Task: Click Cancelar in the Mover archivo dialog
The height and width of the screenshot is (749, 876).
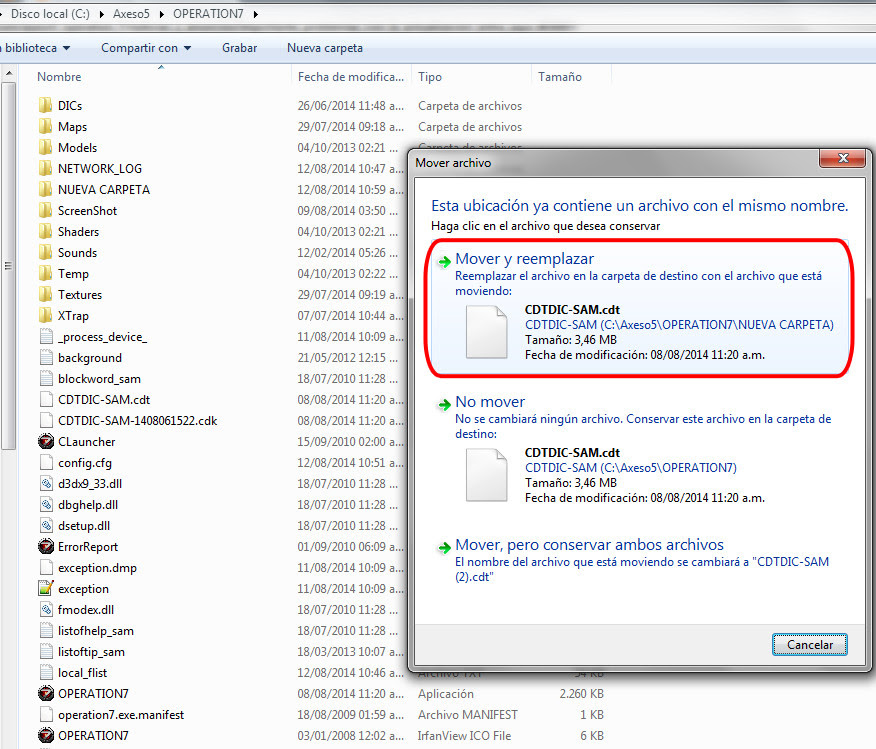Action: tap(810, 645)
